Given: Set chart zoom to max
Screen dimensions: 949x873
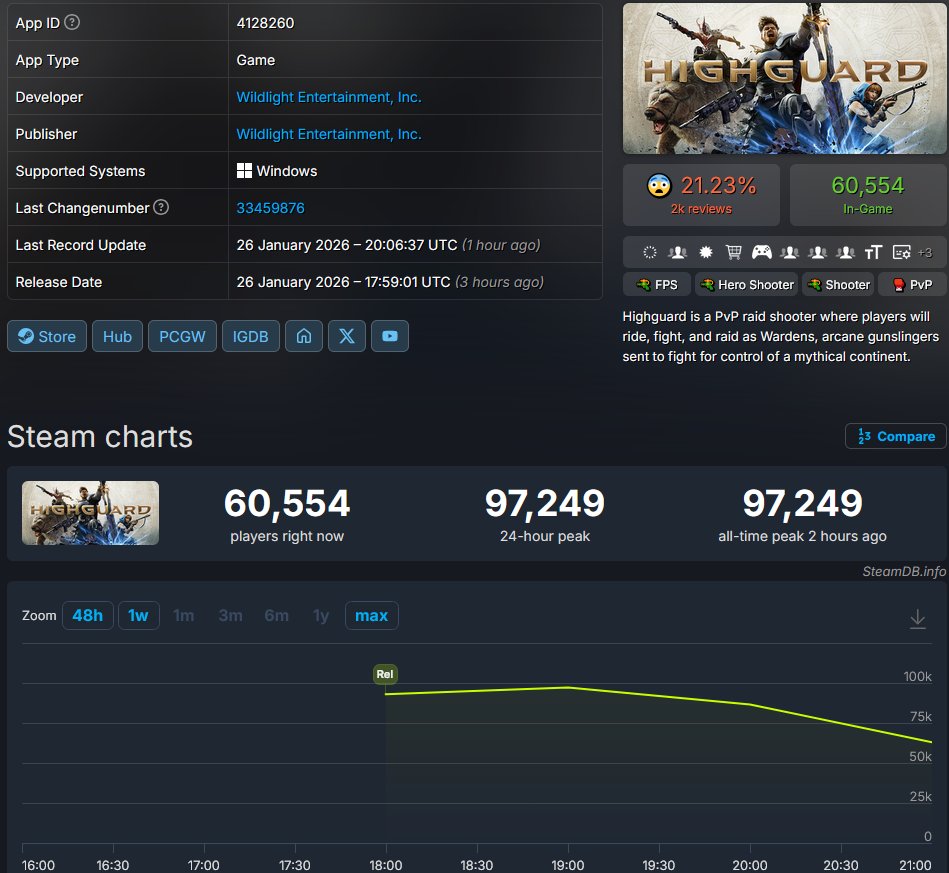Looking at the screenshot, I should [372, 615].
